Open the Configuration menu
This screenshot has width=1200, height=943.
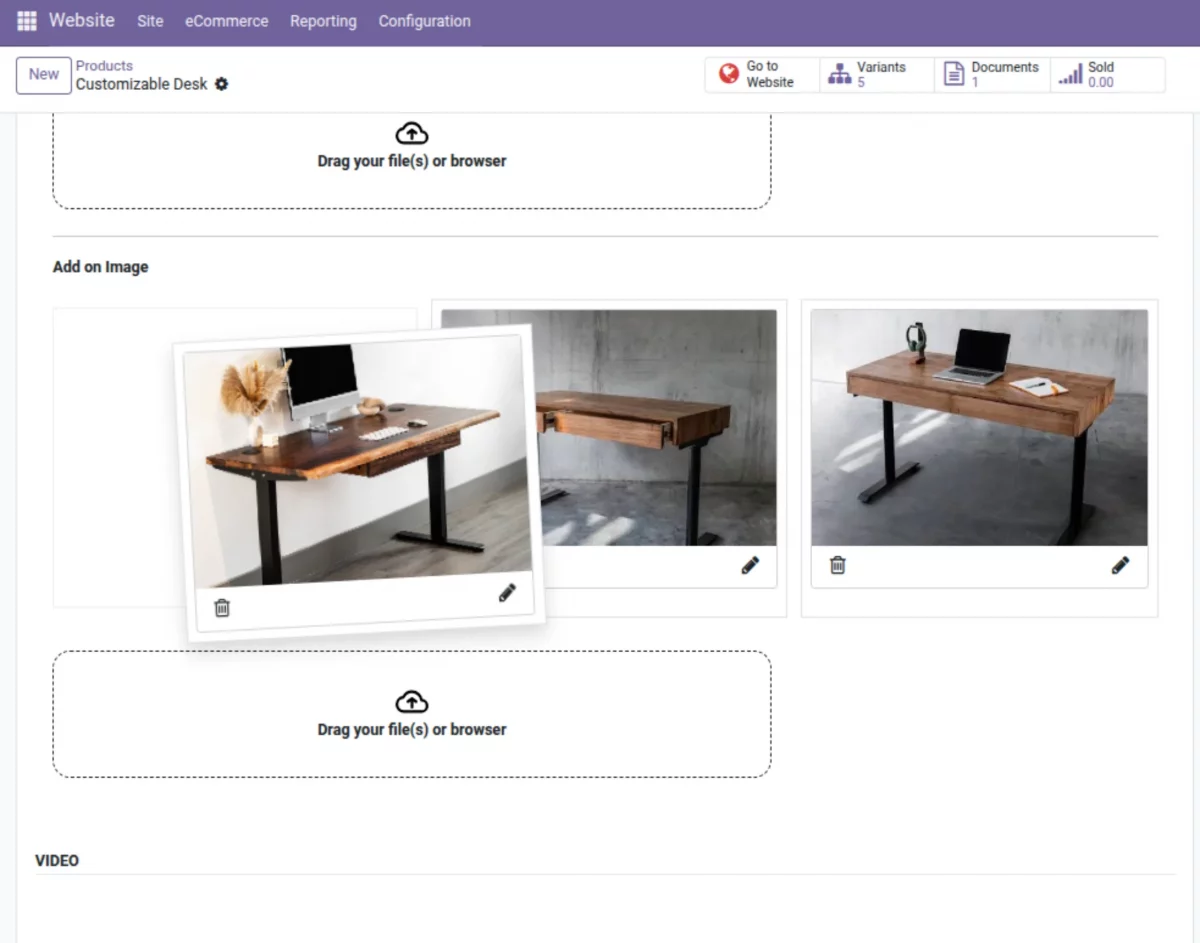[x=424, y=21]
